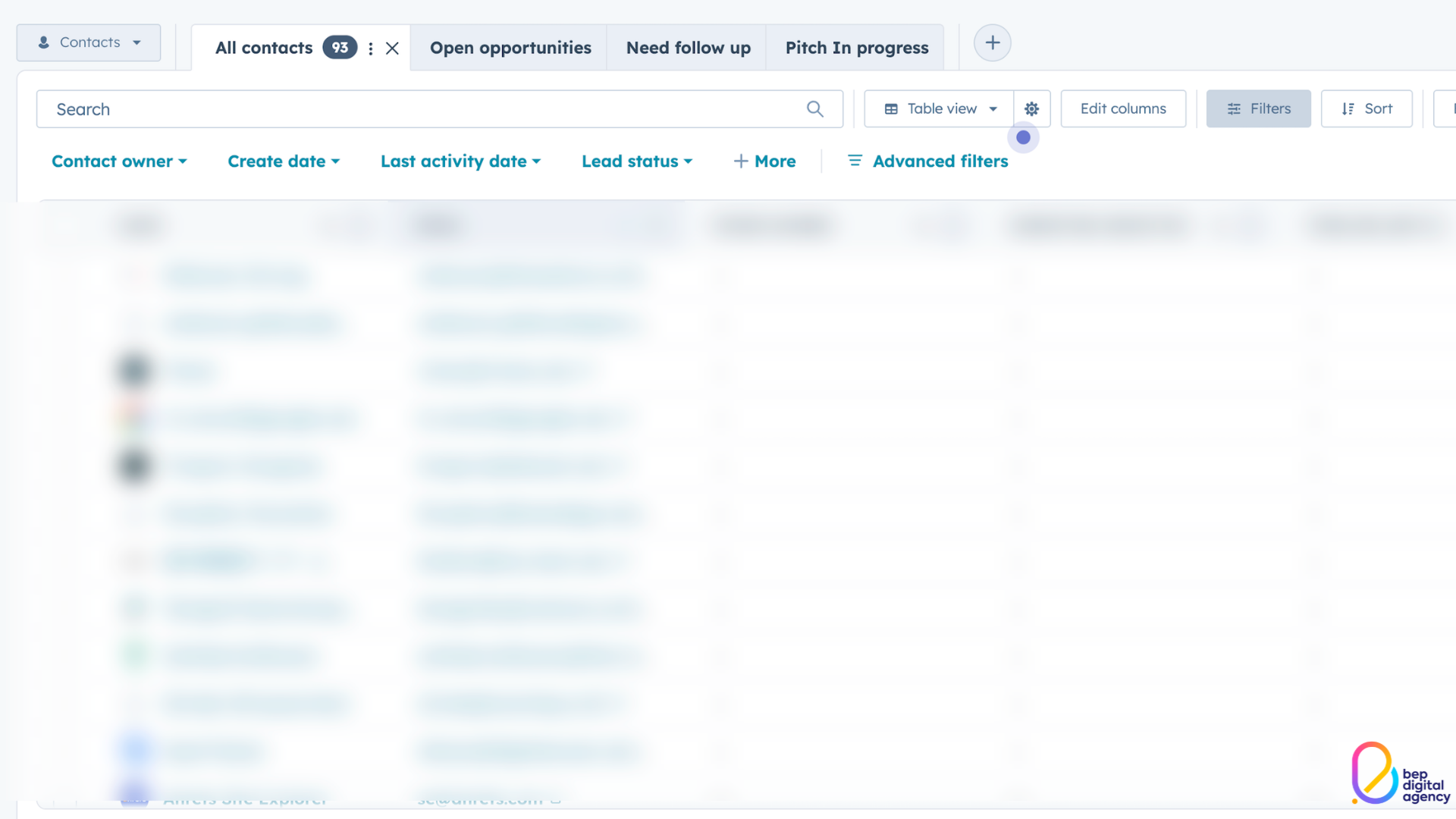1456x819 pixels.
Task: Open the Table view dropdown
Action: [x=940, y=109]
